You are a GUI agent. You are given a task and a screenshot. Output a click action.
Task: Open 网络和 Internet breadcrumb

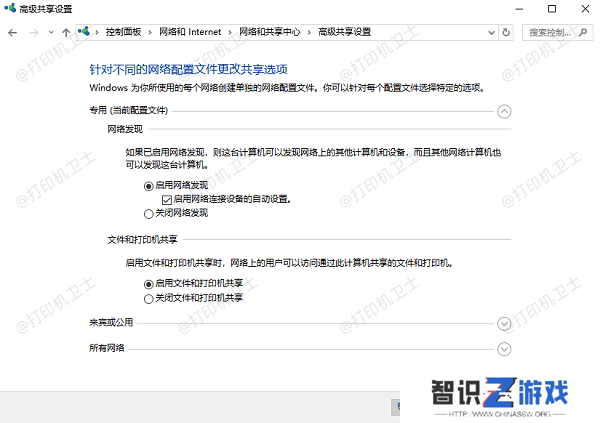tap(190, 32)
